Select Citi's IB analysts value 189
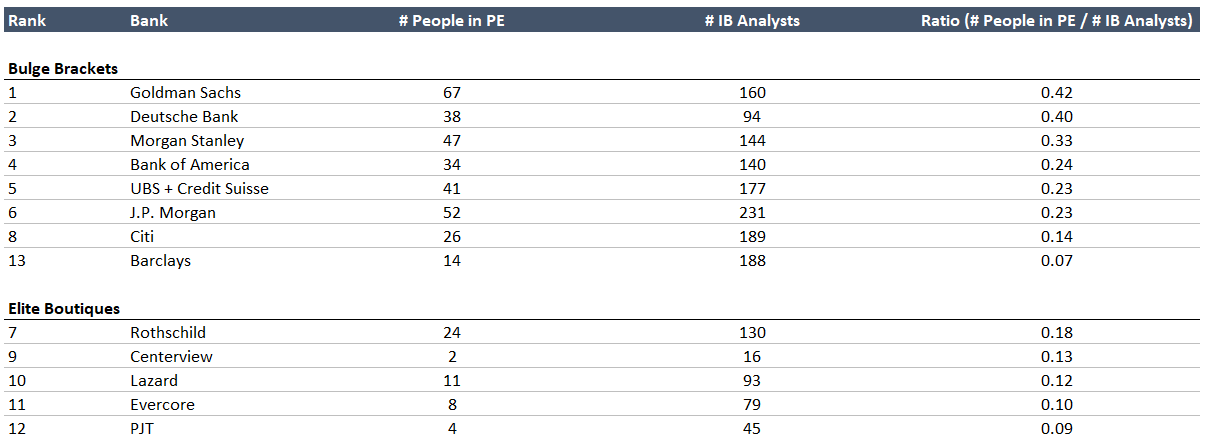1205x442 pixels. click(x=752, y=237)
